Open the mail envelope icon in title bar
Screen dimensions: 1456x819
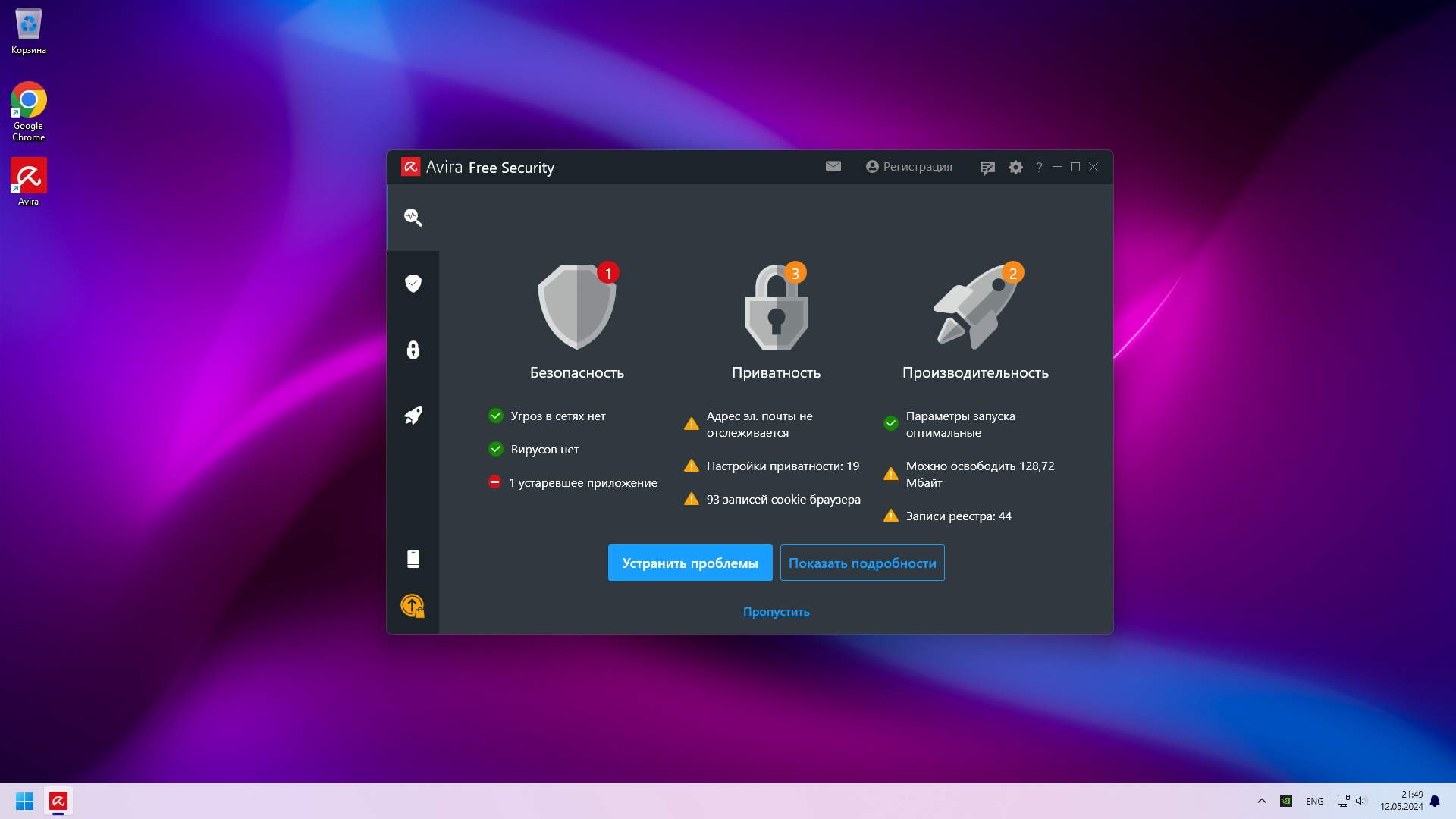click(833, 167)
